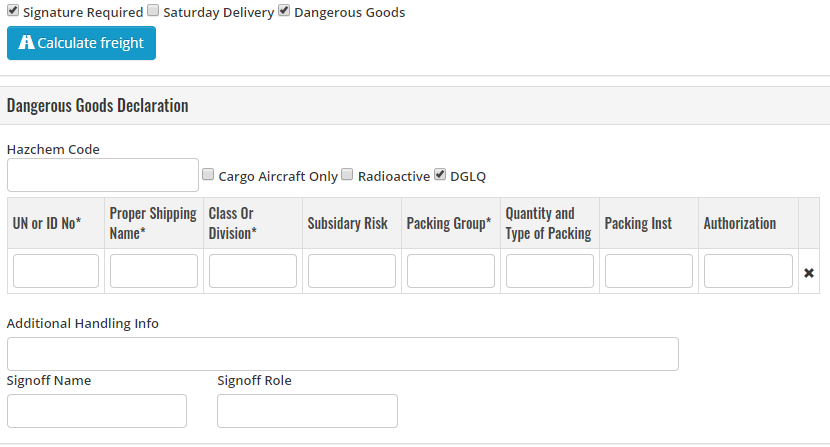Viewport: 830px width, 447px height.
Task: Select the Packing Group input field
Action: click(x=451, y=271)
